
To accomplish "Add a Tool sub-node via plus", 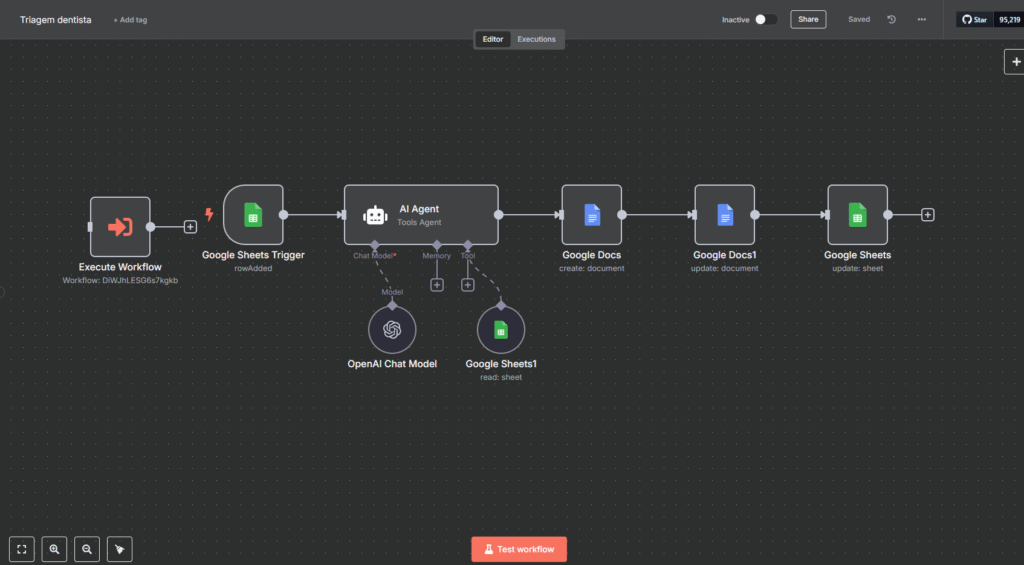I will point(467,285).
